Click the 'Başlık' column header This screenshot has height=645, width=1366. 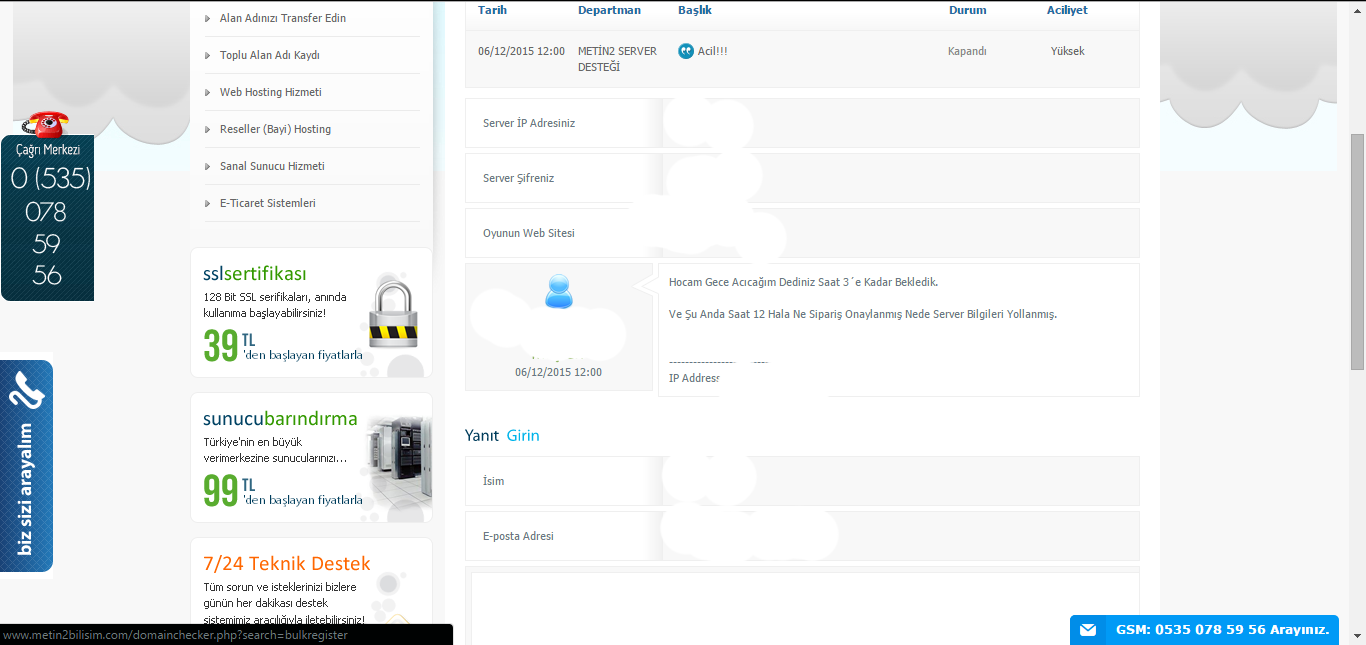pyautogui.click(x=695, y=10)
